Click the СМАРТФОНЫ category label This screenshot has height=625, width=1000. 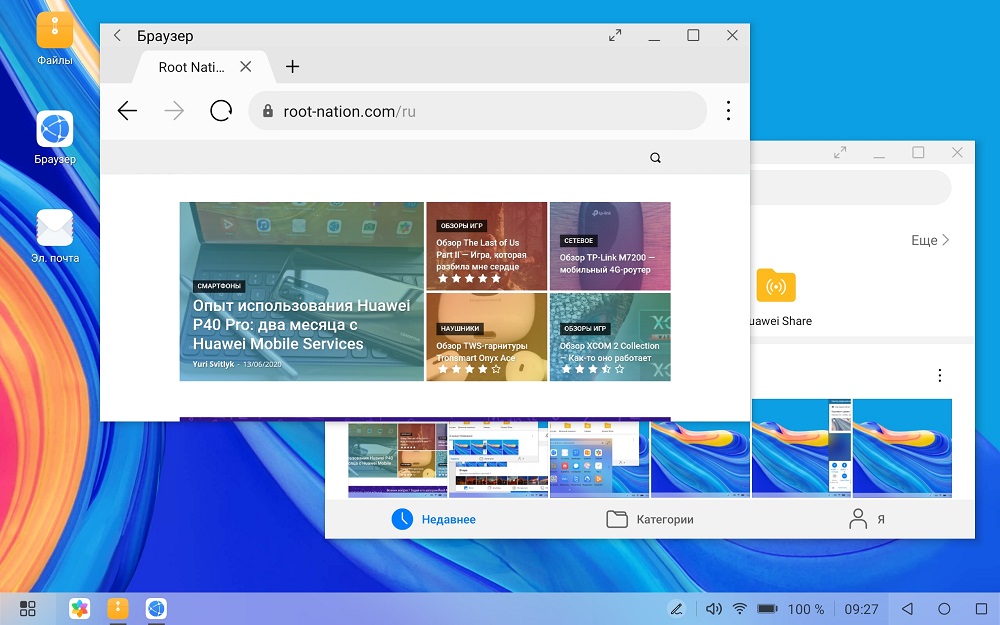(x=219, y=286)
